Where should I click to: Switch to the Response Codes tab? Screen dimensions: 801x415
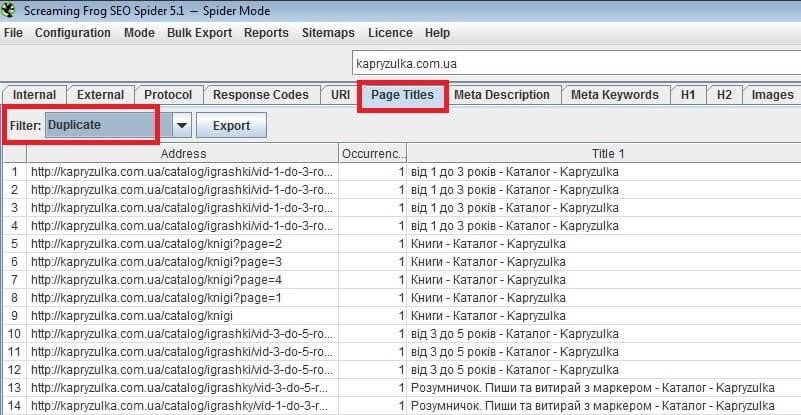tap(261, 95)
